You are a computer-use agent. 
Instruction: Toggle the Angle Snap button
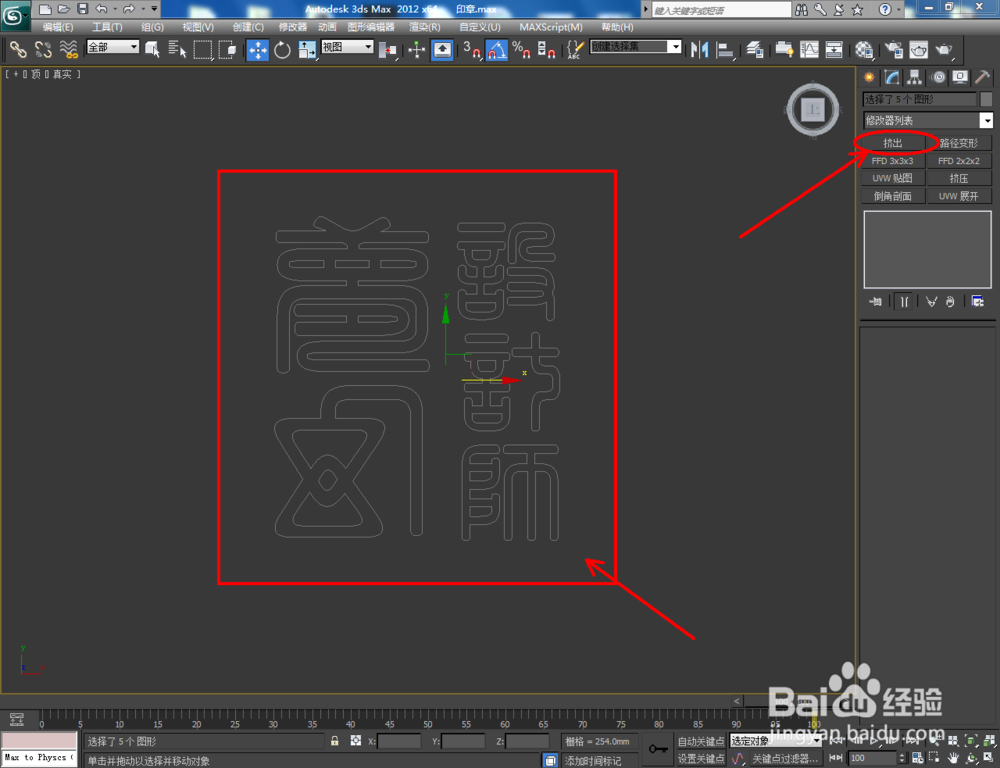[x=497, y=50]
